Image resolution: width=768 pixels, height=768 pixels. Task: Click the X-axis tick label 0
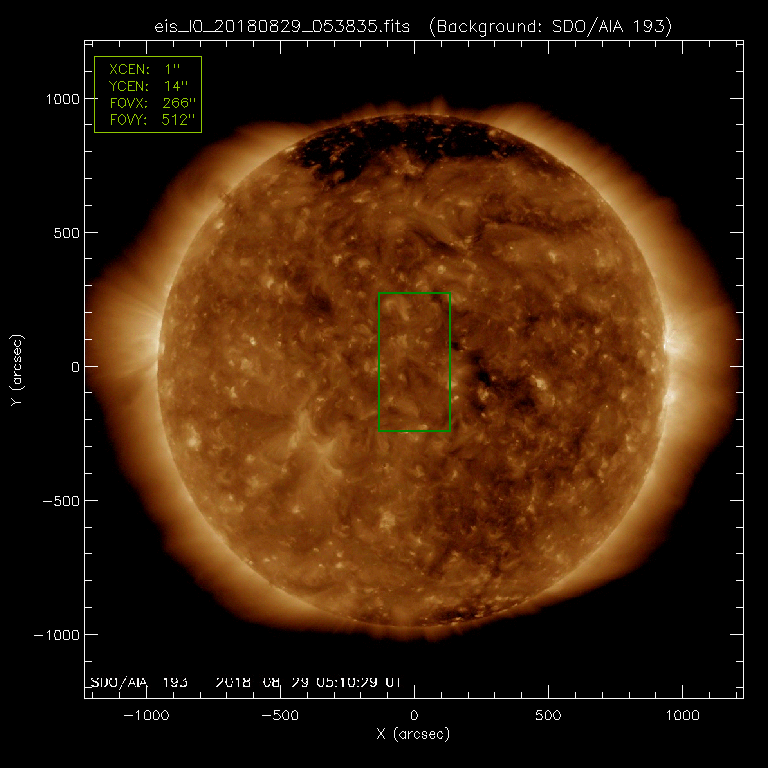(x=414, y=716)
